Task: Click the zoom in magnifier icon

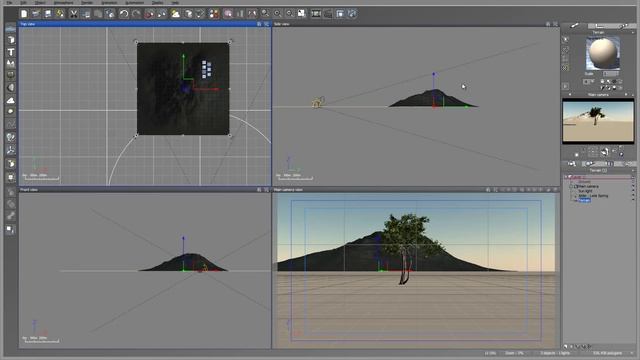Action: click(277, 14)
